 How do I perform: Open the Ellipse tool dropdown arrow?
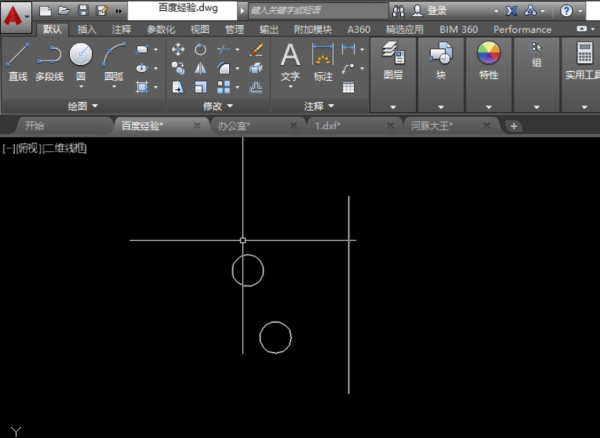(x=156, y=68)
